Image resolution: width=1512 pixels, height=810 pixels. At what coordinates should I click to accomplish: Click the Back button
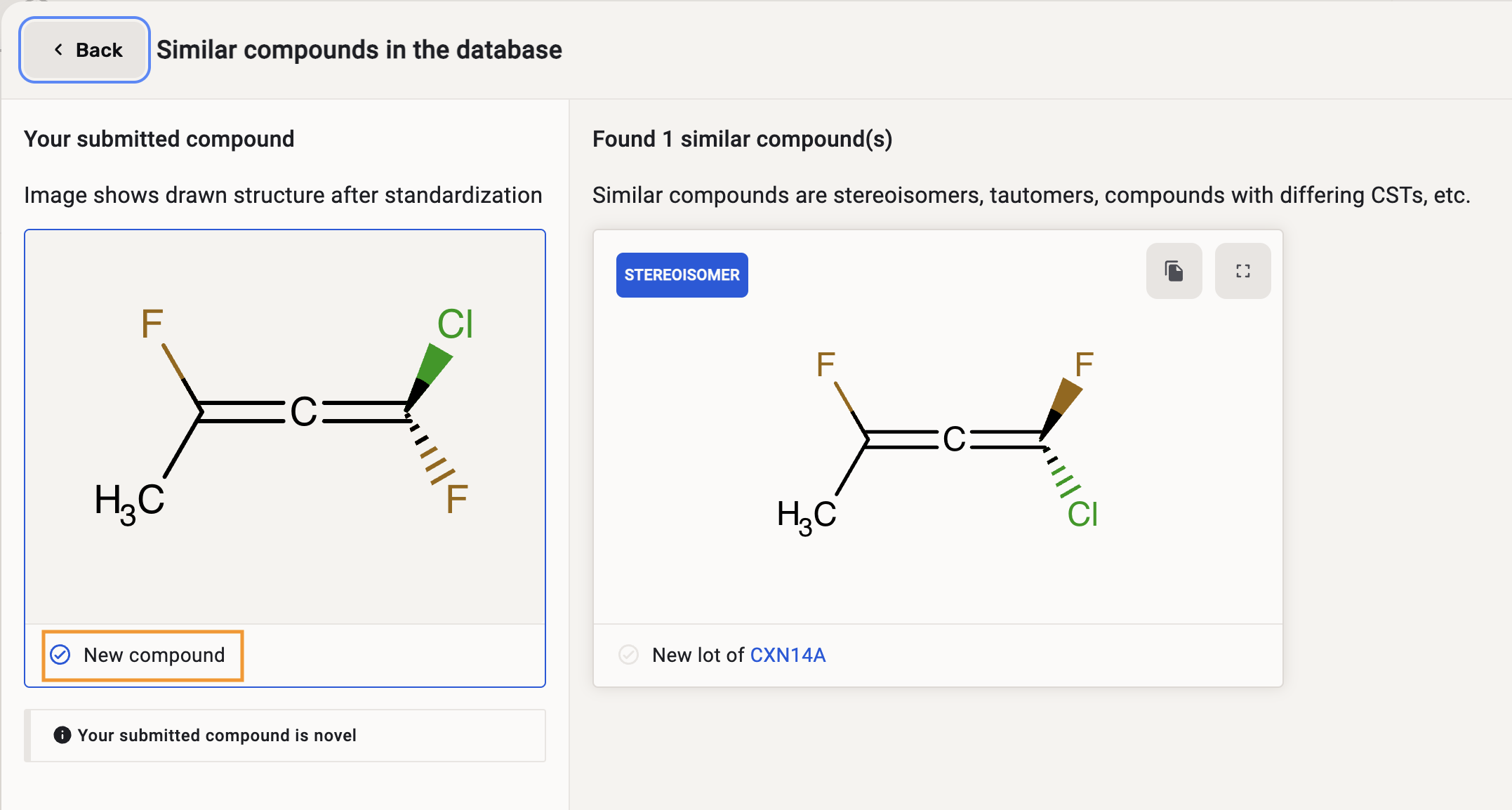tap(85, 50)
